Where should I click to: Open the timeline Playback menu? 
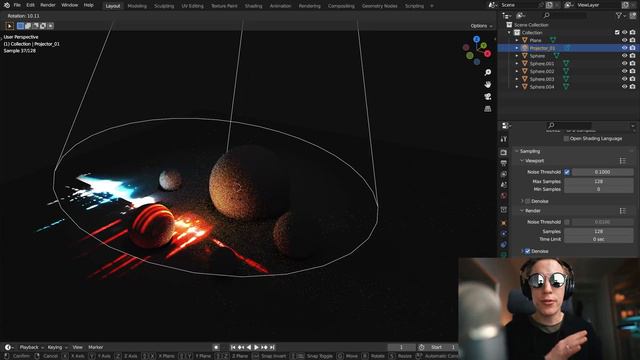[x=31, y=347]
